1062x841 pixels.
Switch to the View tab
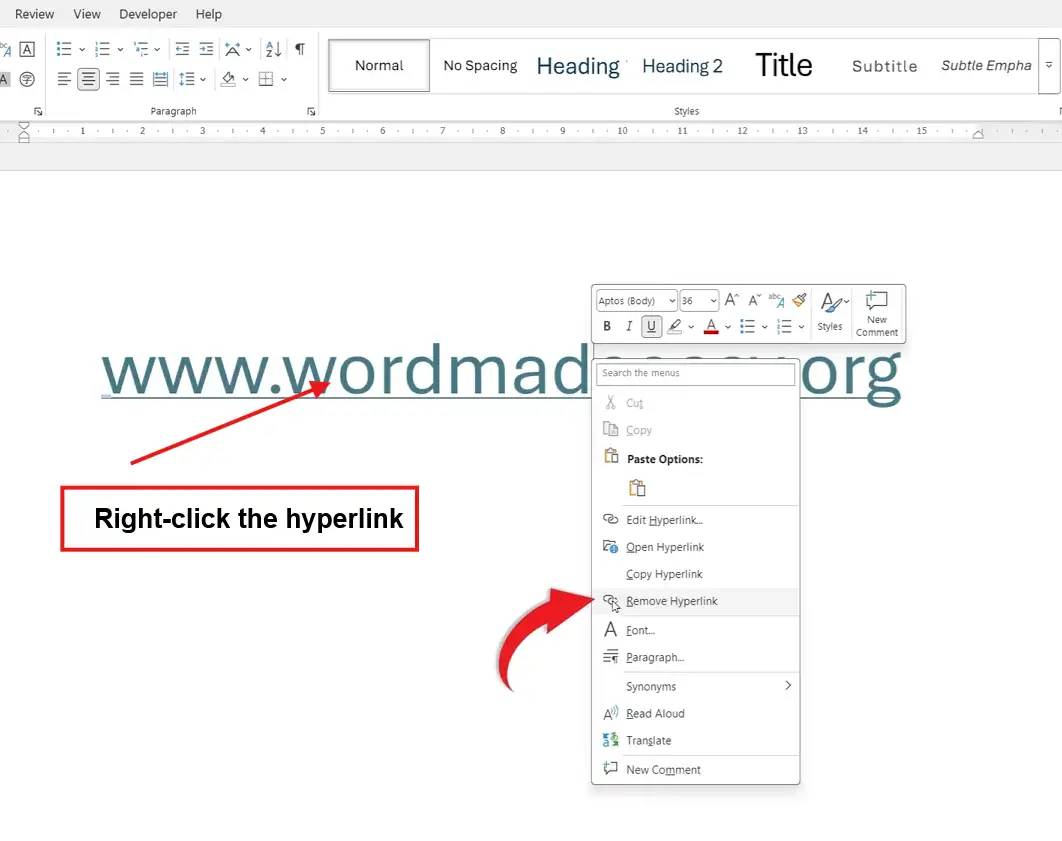87,14
